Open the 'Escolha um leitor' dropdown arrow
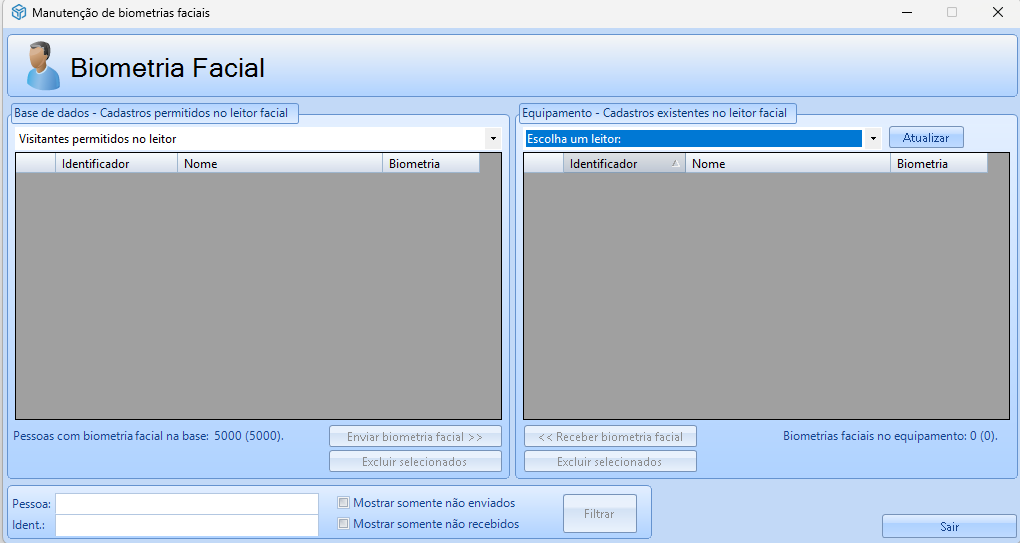The height and width of the screenshot is (543, 1020). 872,139
